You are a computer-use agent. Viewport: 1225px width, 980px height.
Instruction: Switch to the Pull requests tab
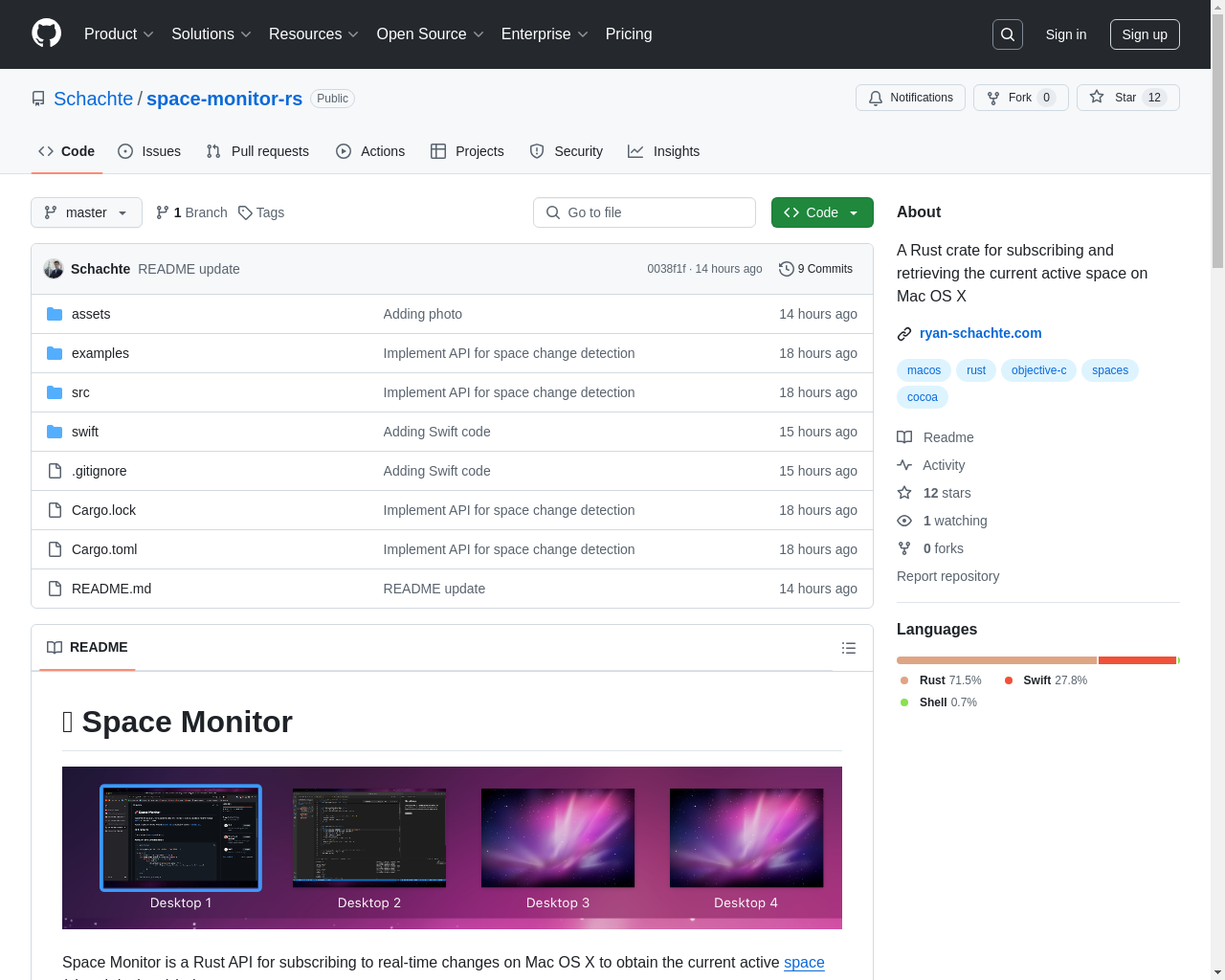pos(257,151)
